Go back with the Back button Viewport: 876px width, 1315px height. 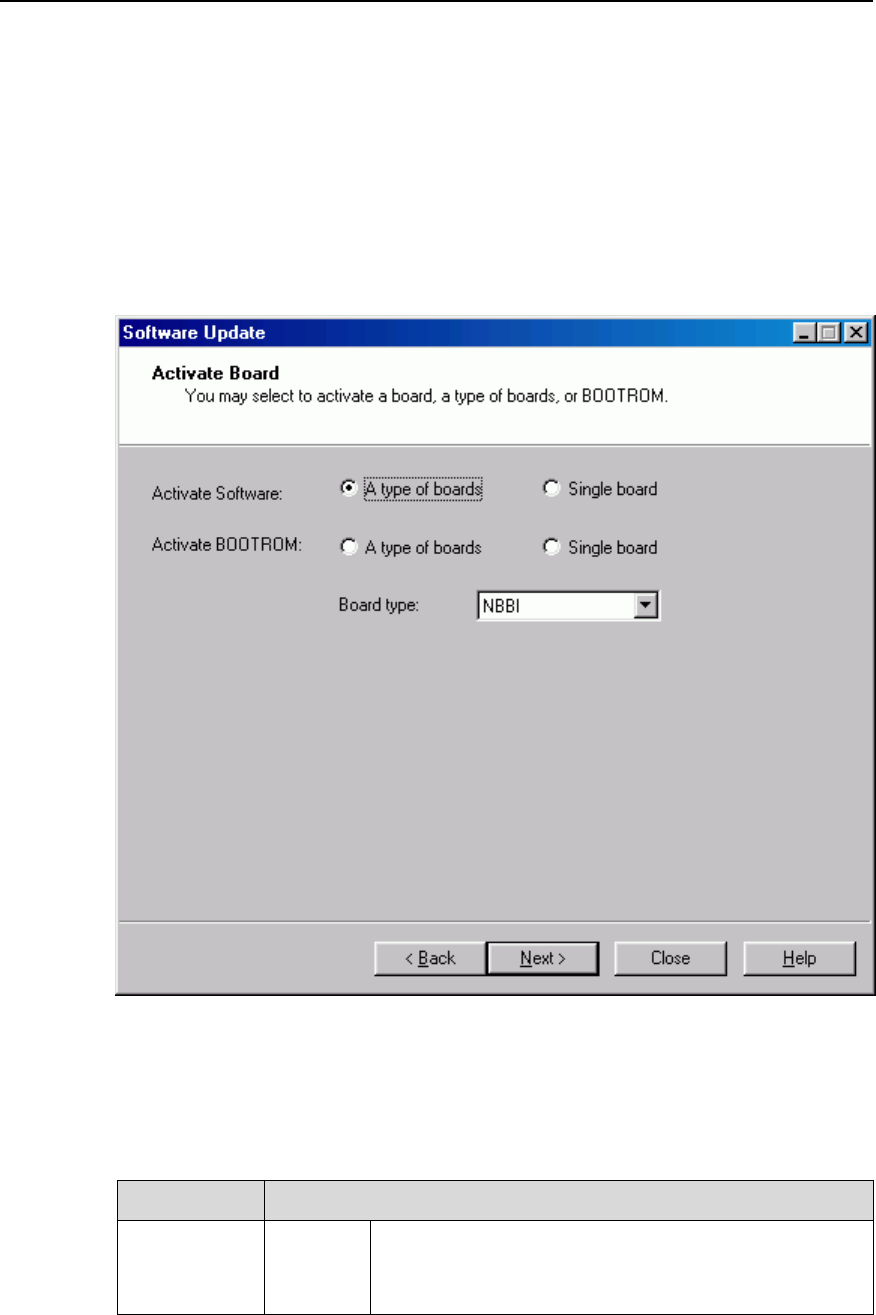pyautogui.click(x=430, y=958)
